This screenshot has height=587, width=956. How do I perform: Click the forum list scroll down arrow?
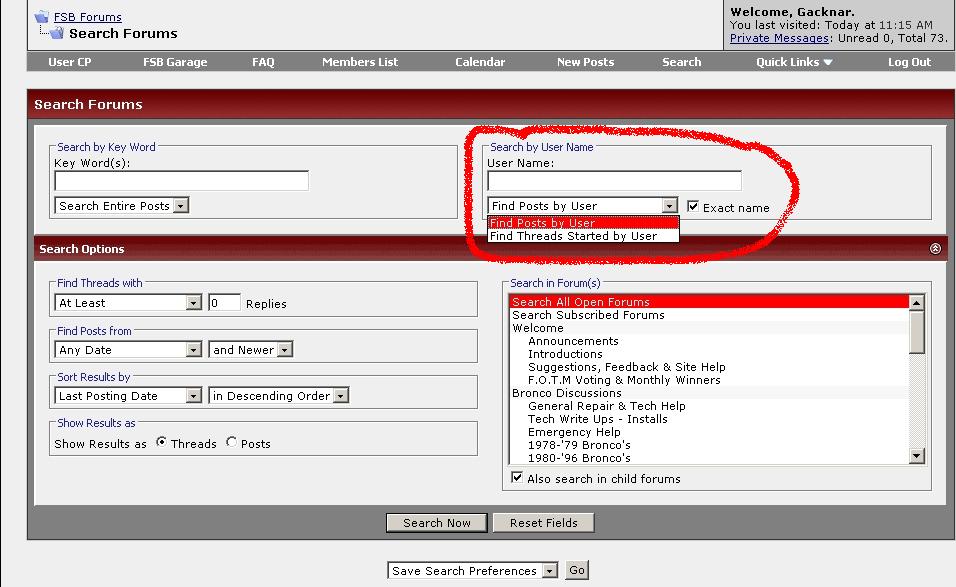pos(916,455)
